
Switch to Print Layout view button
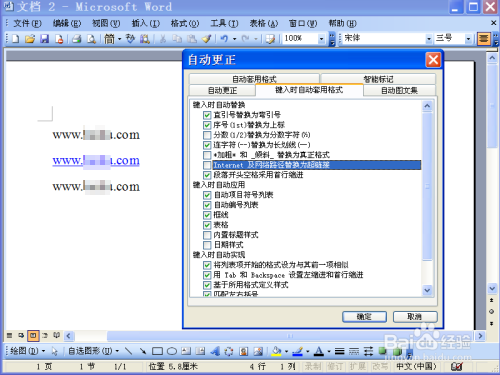(x=33, y=336)
